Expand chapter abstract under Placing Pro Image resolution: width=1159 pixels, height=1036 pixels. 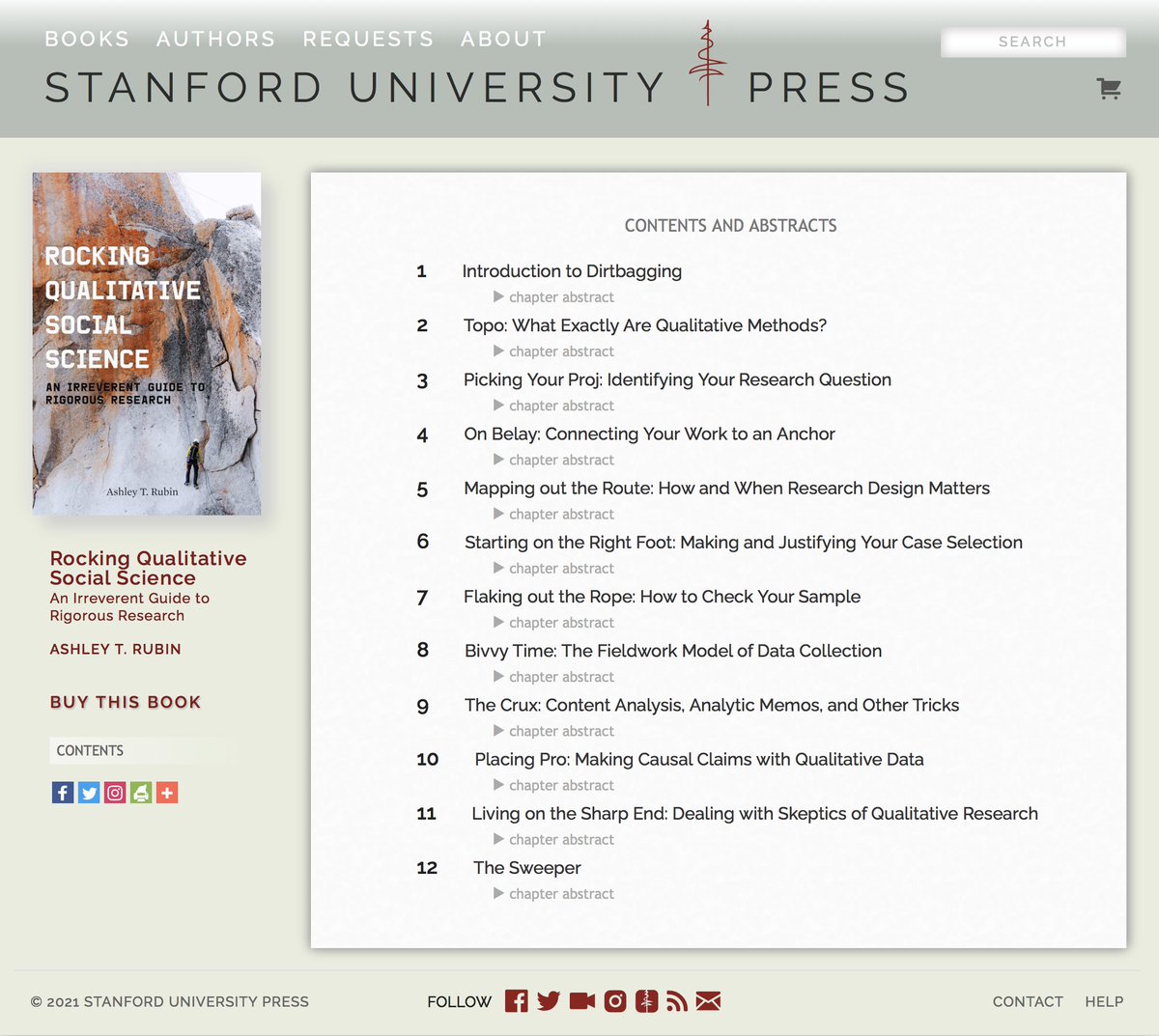(x=553, y=785)
